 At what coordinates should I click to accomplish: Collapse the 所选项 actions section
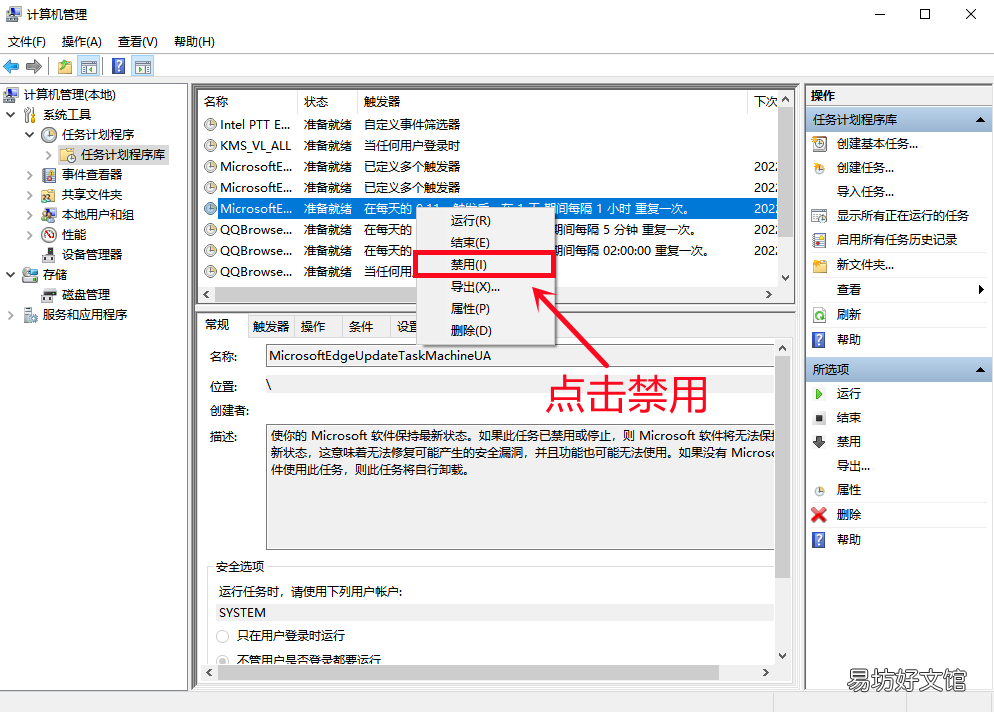(980, 370)
